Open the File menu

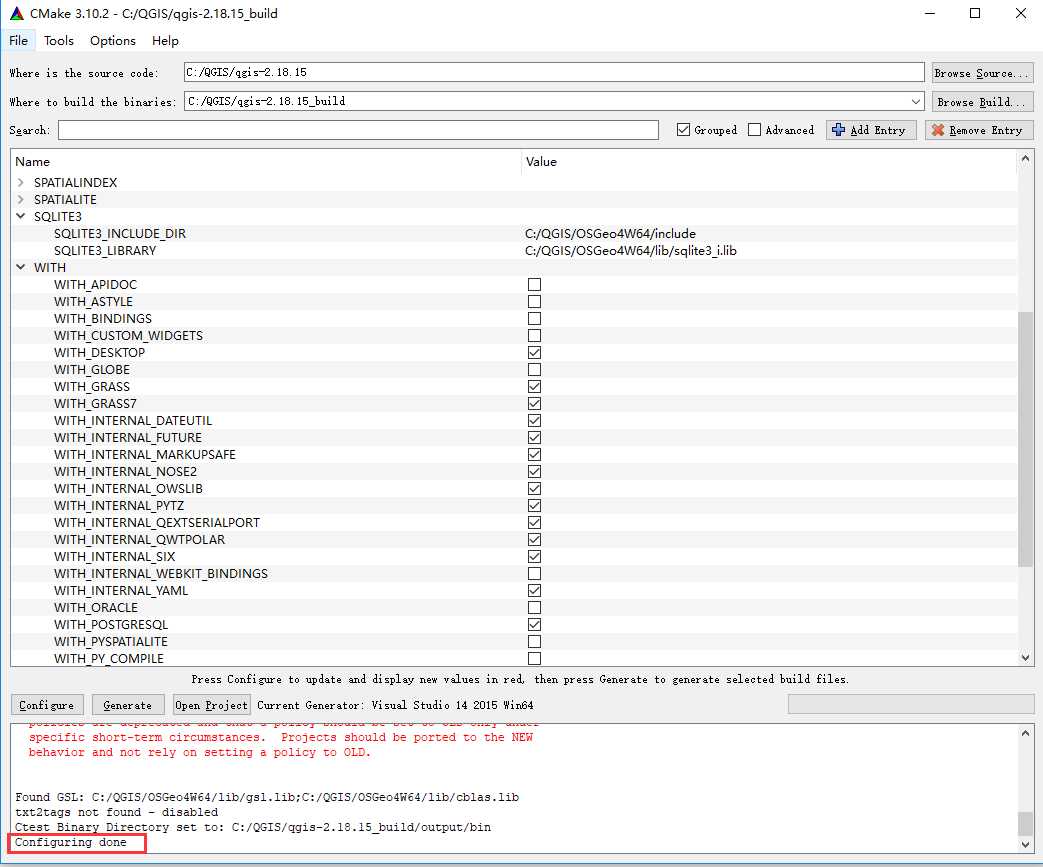click(19, 41)
